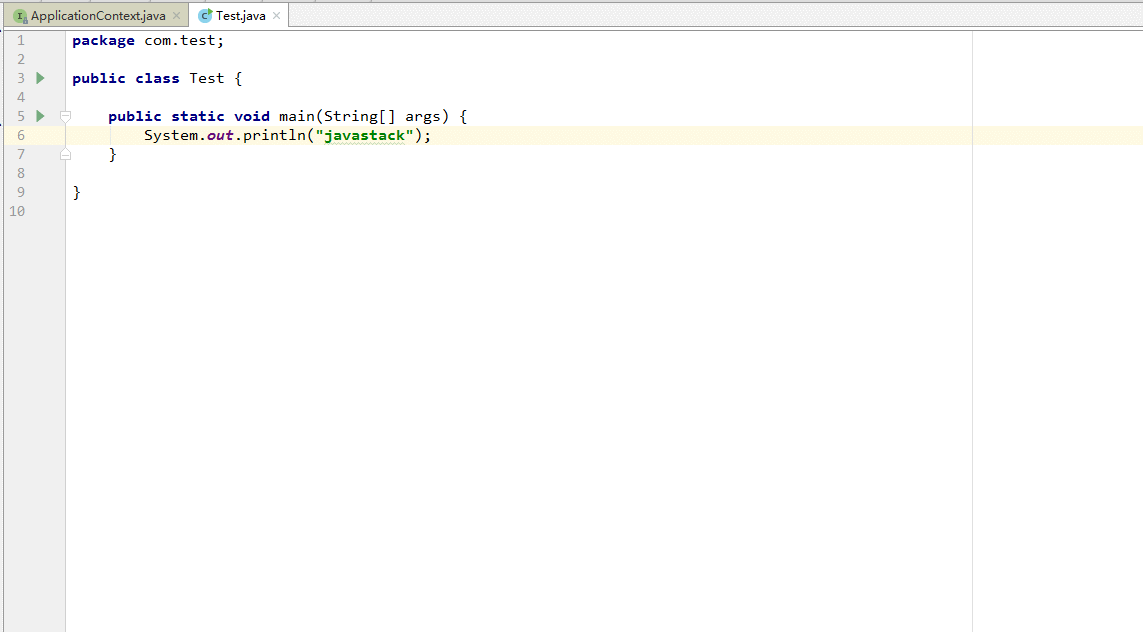Click the 'println' method call
Viewport: 1143px width, 632px height.
click(274, 136)
